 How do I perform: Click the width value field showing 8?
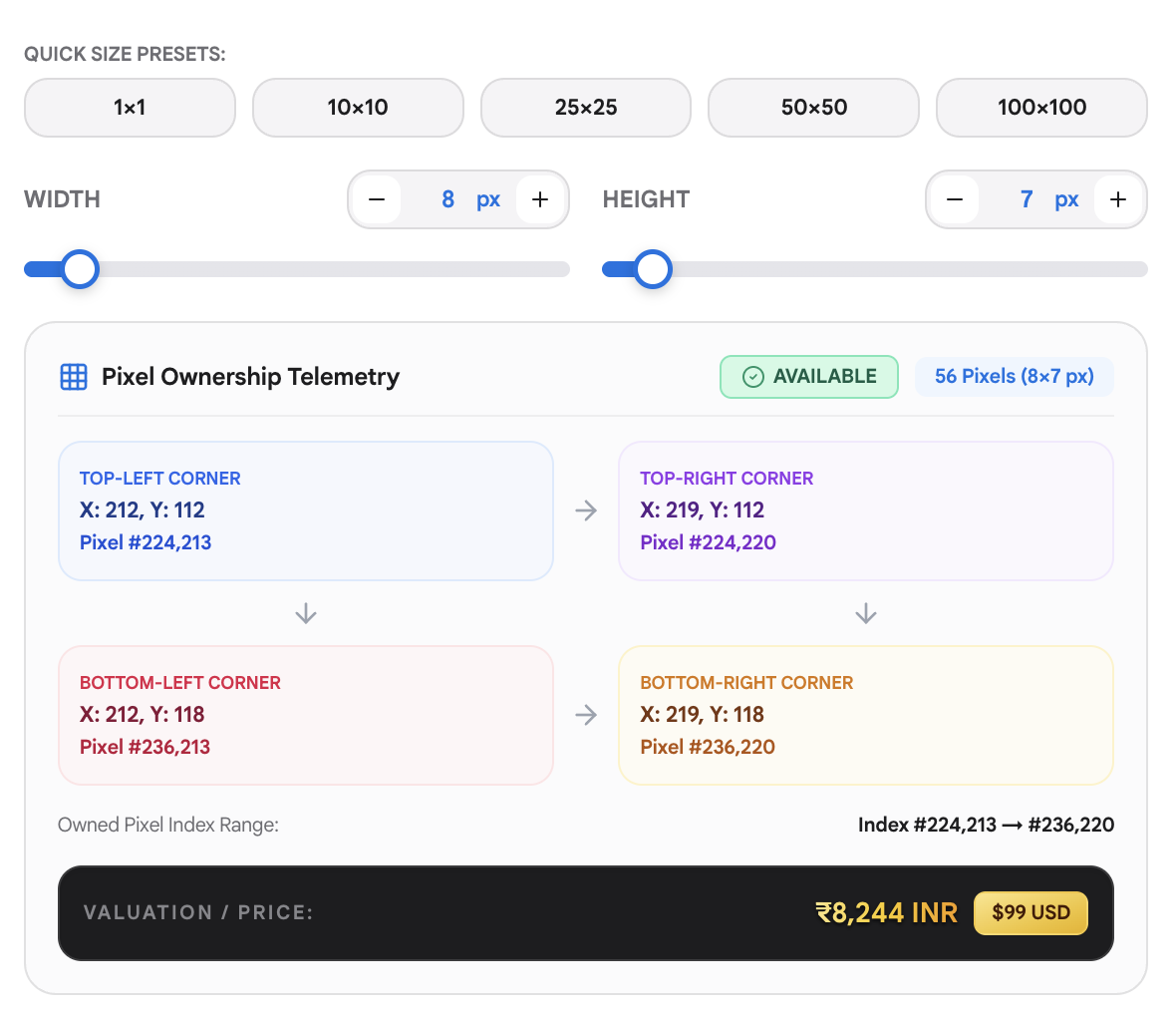click(447, 199)
